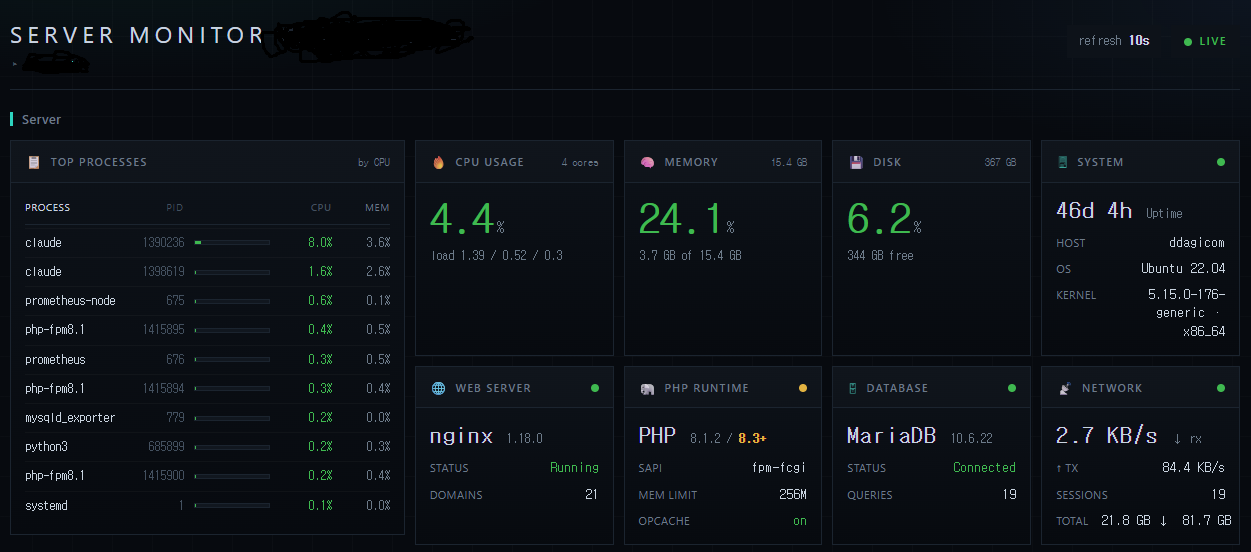Click the 'by CPU' sort label
The width and height of the screenshot is (1251, 552).
click(x=374, y=162)
